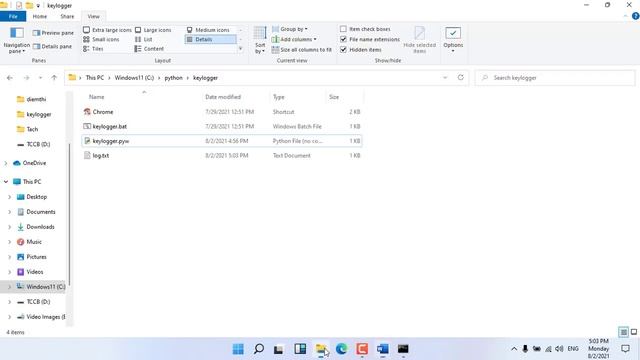Refresh the keylogger folder
The width and height of the screenshot is (640, 360).
[x=460, y=78]
